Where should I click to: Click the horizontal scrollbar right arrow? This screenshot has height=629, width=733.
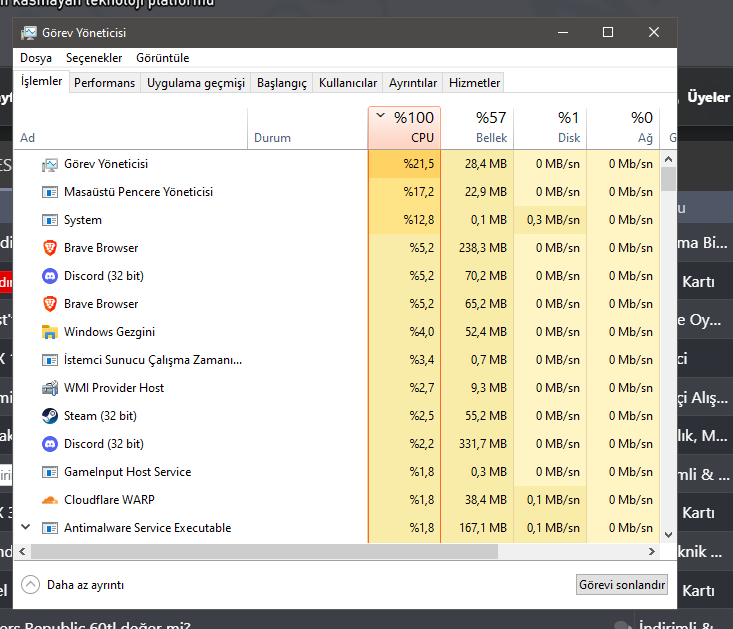point(652,551)
